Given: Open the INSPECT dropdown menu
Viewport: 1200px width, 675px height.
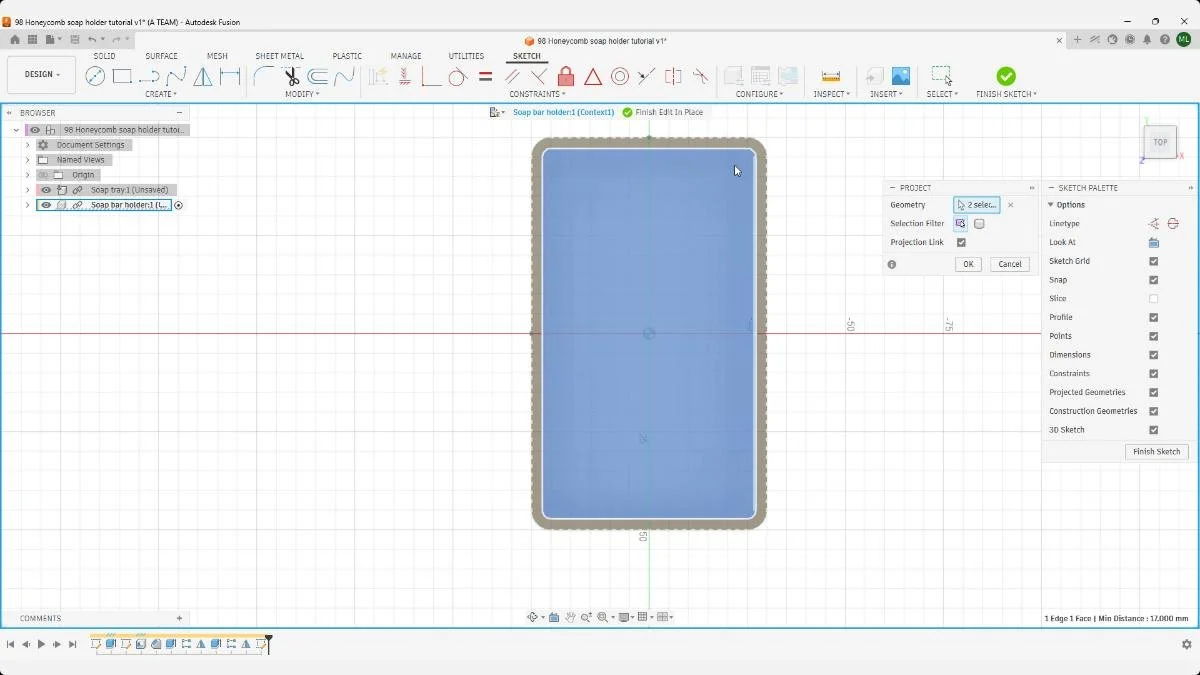Looking at the screenshot, I should click(832, 94).
